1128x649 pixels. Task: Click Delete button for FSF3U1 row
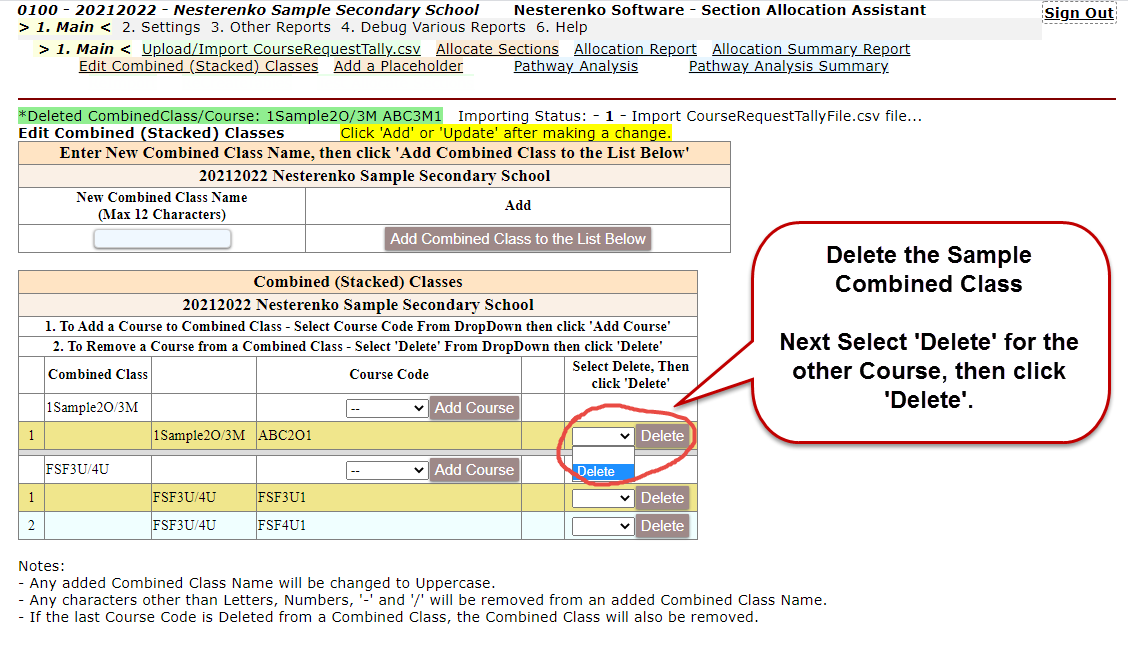[x=662, y=498]
